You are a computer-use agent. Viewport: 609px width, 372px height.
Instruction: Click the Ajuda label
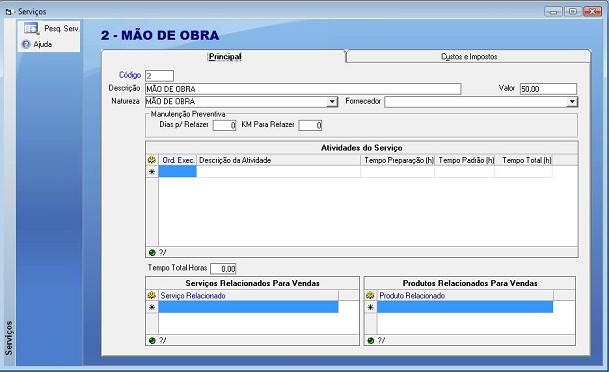coord(43,45)
